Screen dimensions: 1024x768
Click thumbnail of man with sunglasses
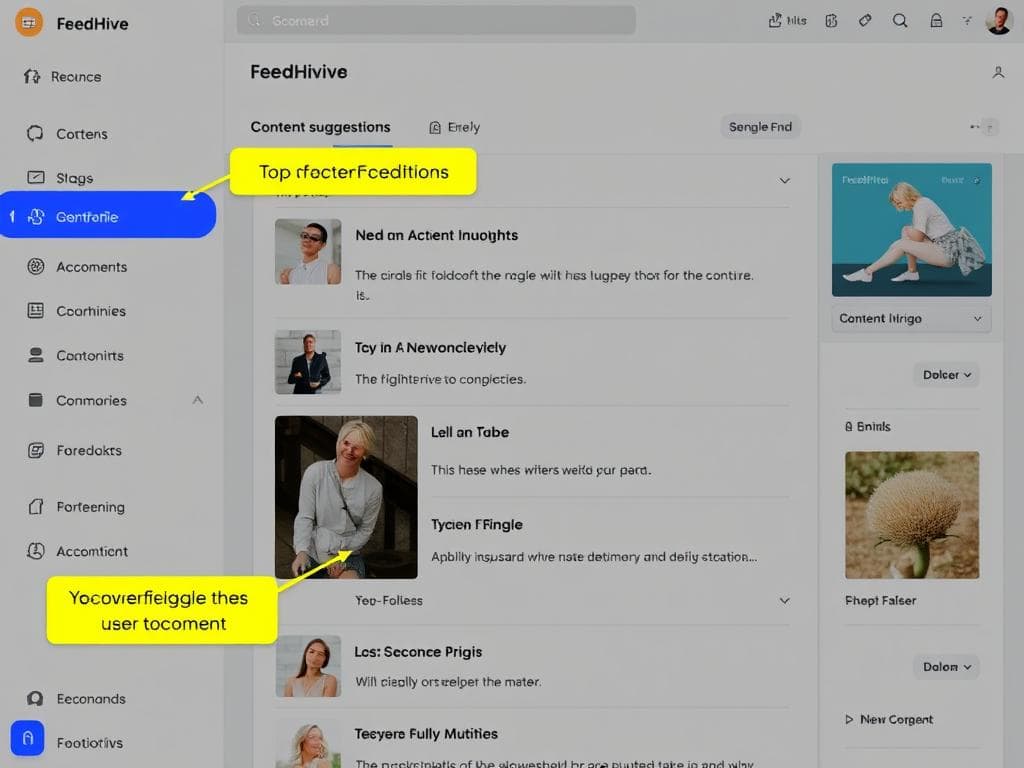click(308, 251)
